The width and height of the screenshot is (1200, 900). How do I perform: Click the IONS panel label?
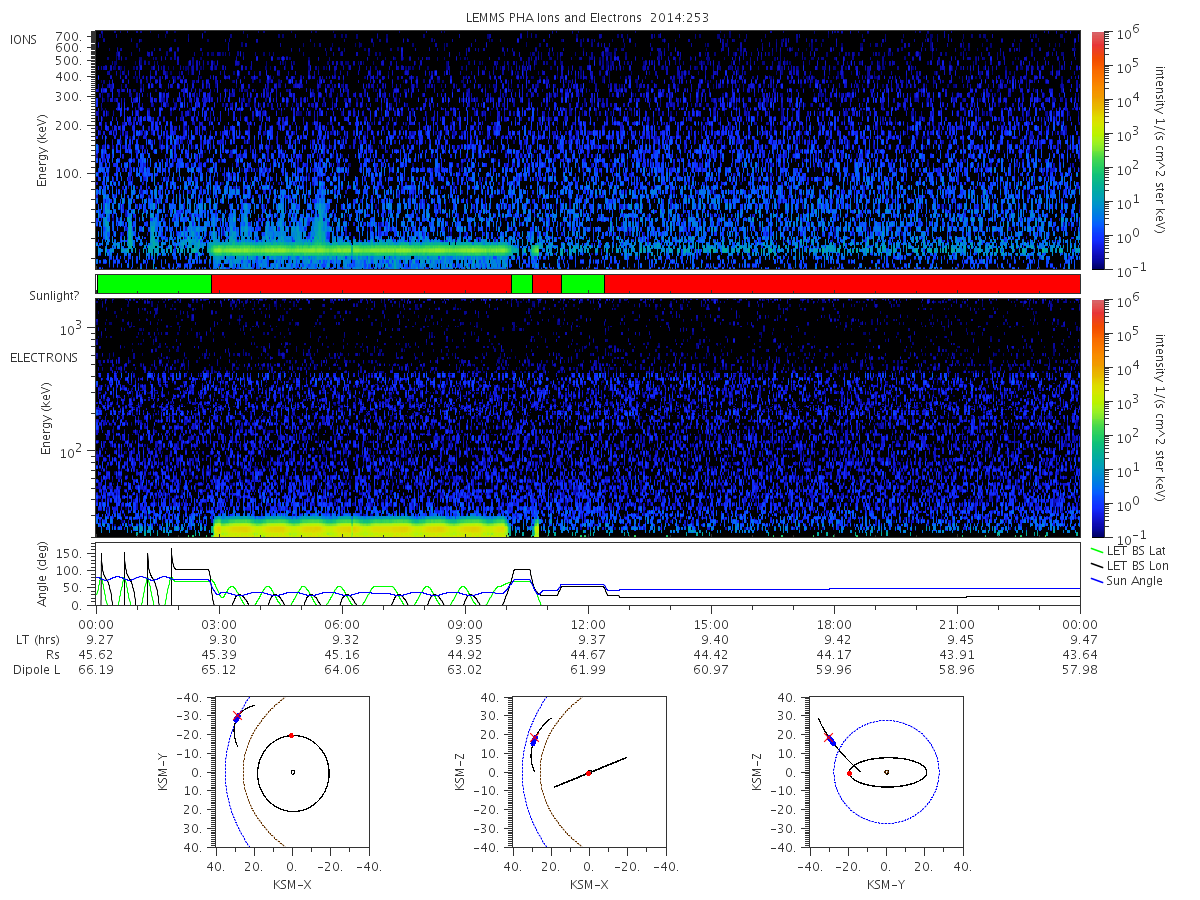point(24,39)
